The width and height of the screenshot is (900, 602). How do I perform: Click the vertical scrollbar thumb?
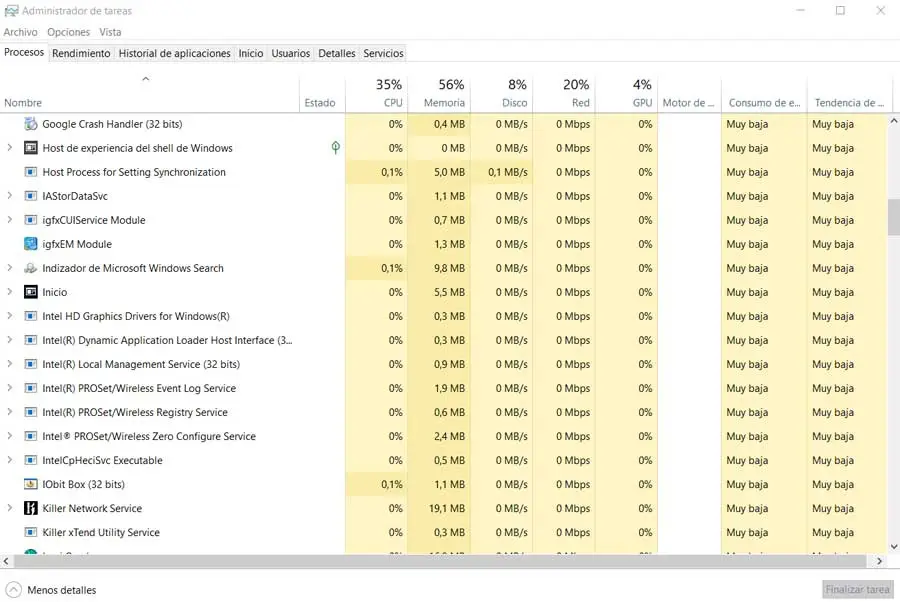[893, 216]
